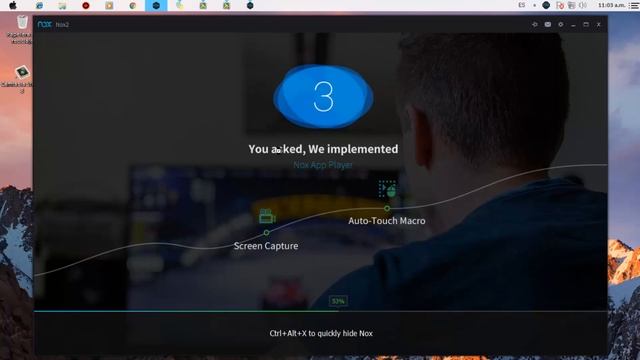Click the volume speaker tray icon

click(582, 5)
